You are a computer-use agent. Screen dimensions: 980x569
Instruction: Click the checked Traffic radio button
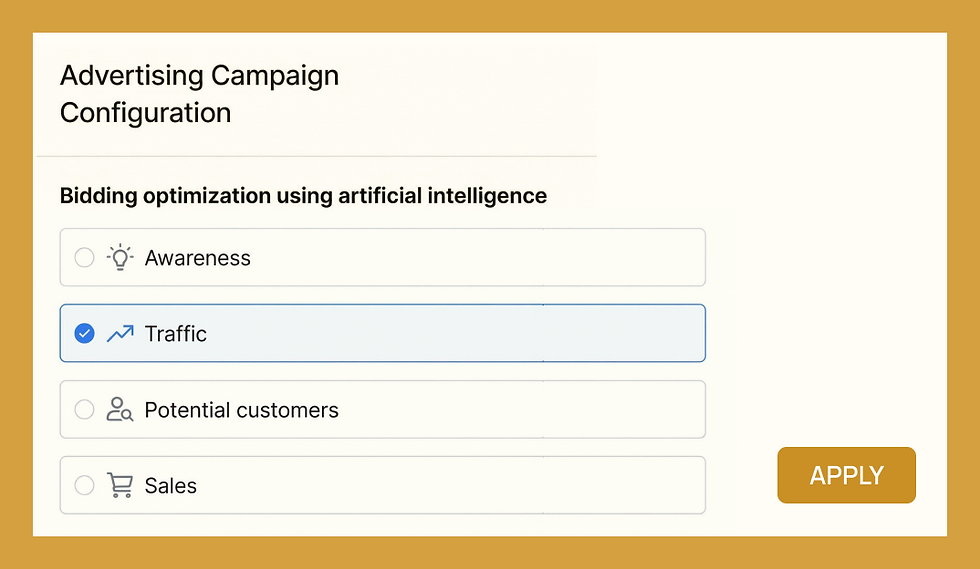click(x=84, y=334)
